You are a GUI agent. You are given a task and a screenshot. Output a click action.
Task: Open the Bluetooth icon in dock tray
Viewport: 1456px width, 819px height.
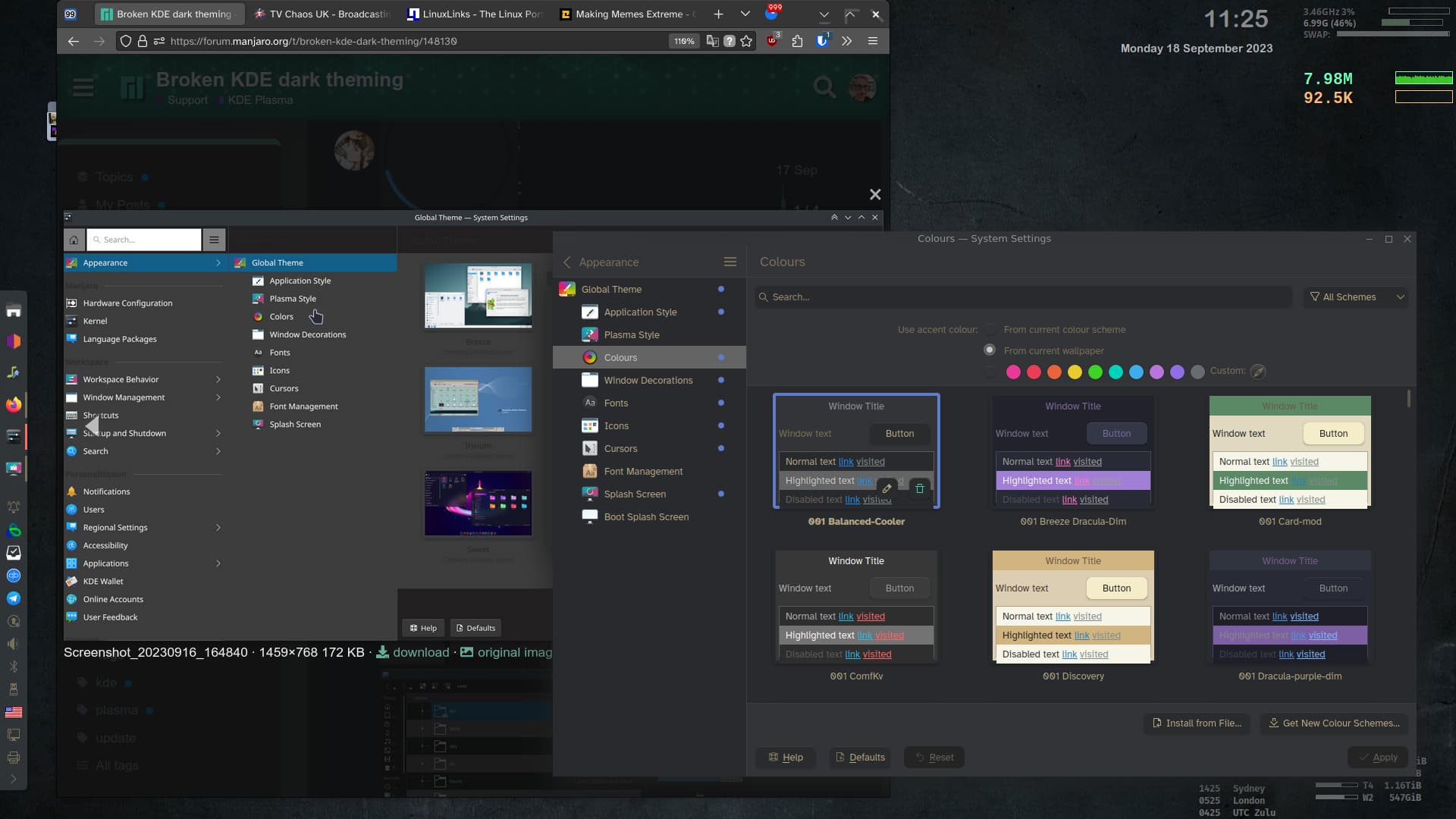[x=14, y=667]
